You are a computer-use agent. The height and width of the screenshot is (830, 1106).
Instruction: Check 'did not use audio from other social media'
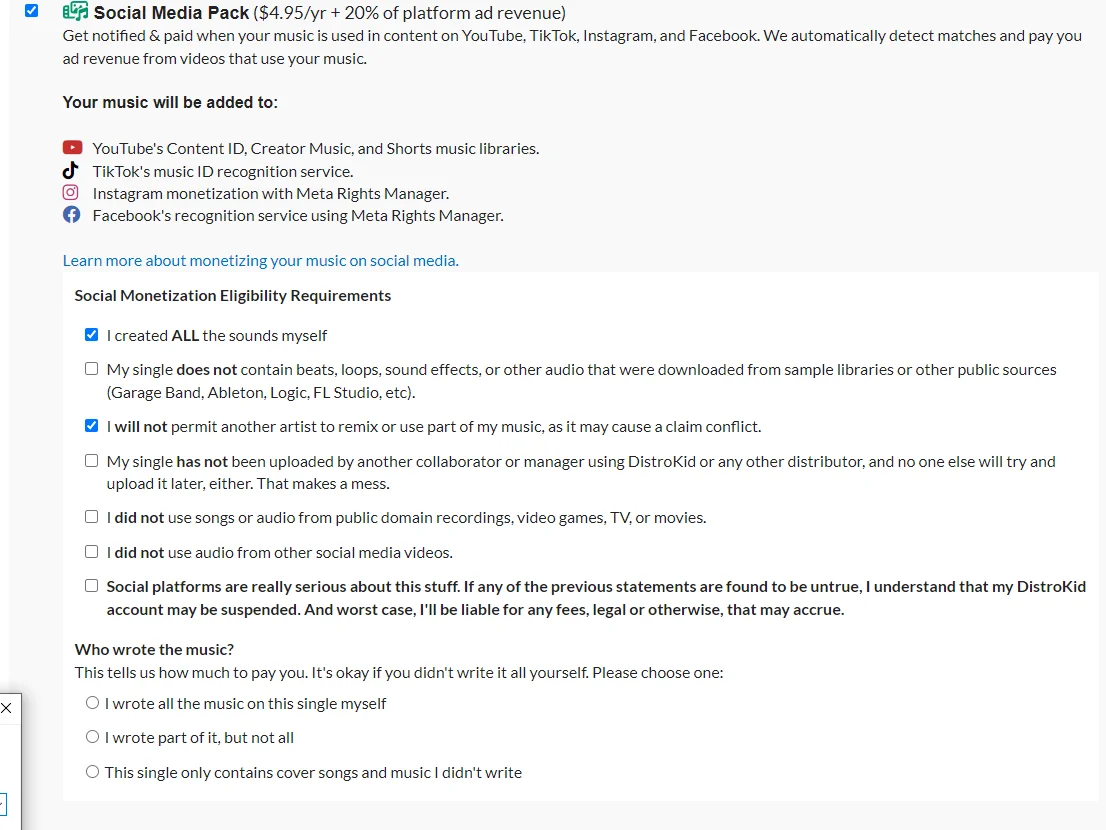[x=91, y=551]
